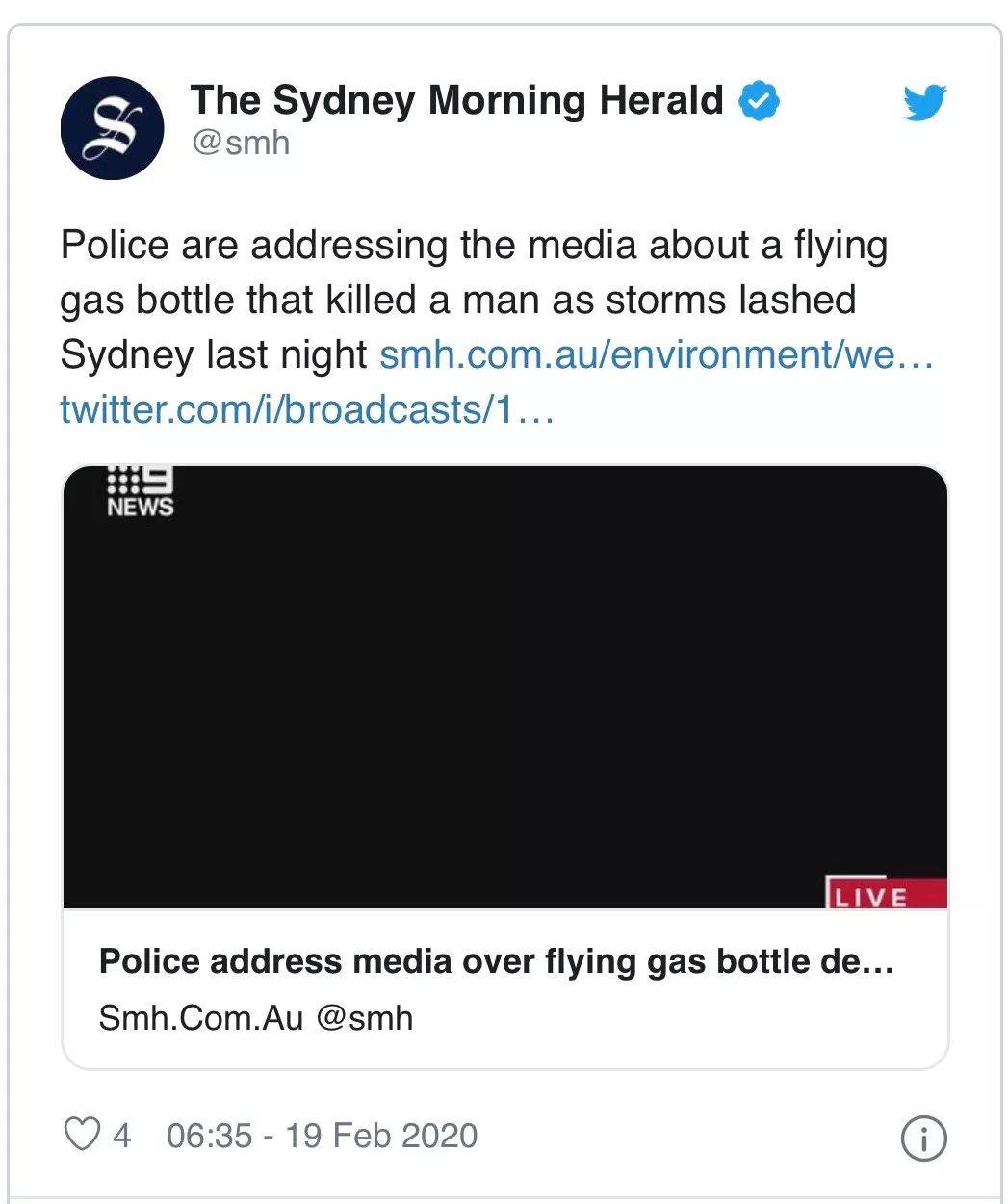Follow the smh.com.au/environment link
This screenshot has width=1008, height=1204.
coord(658,355)
